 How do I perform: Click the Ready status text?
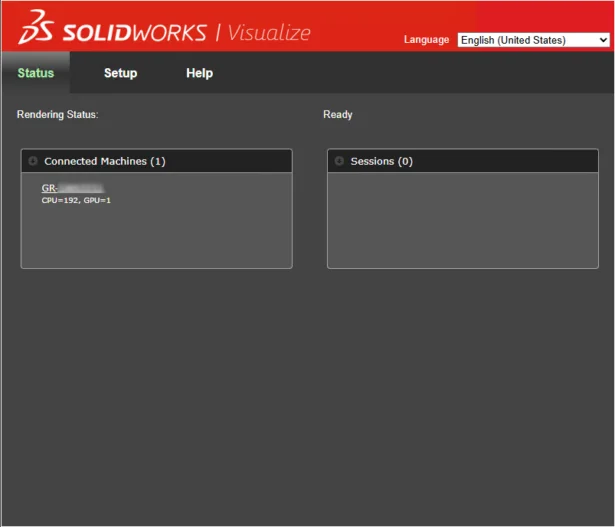click(337, 115)
